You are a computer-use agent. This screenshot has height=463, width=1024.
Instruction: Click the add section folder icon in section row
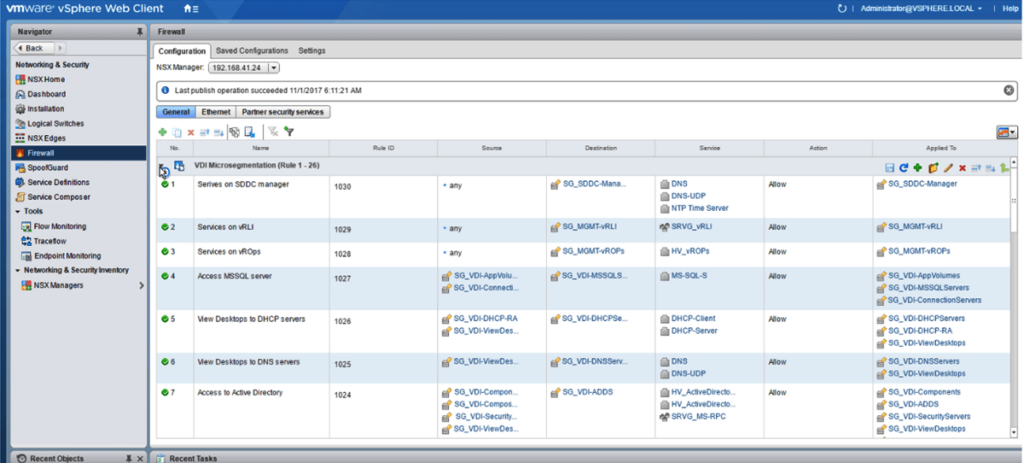[933, 168]
